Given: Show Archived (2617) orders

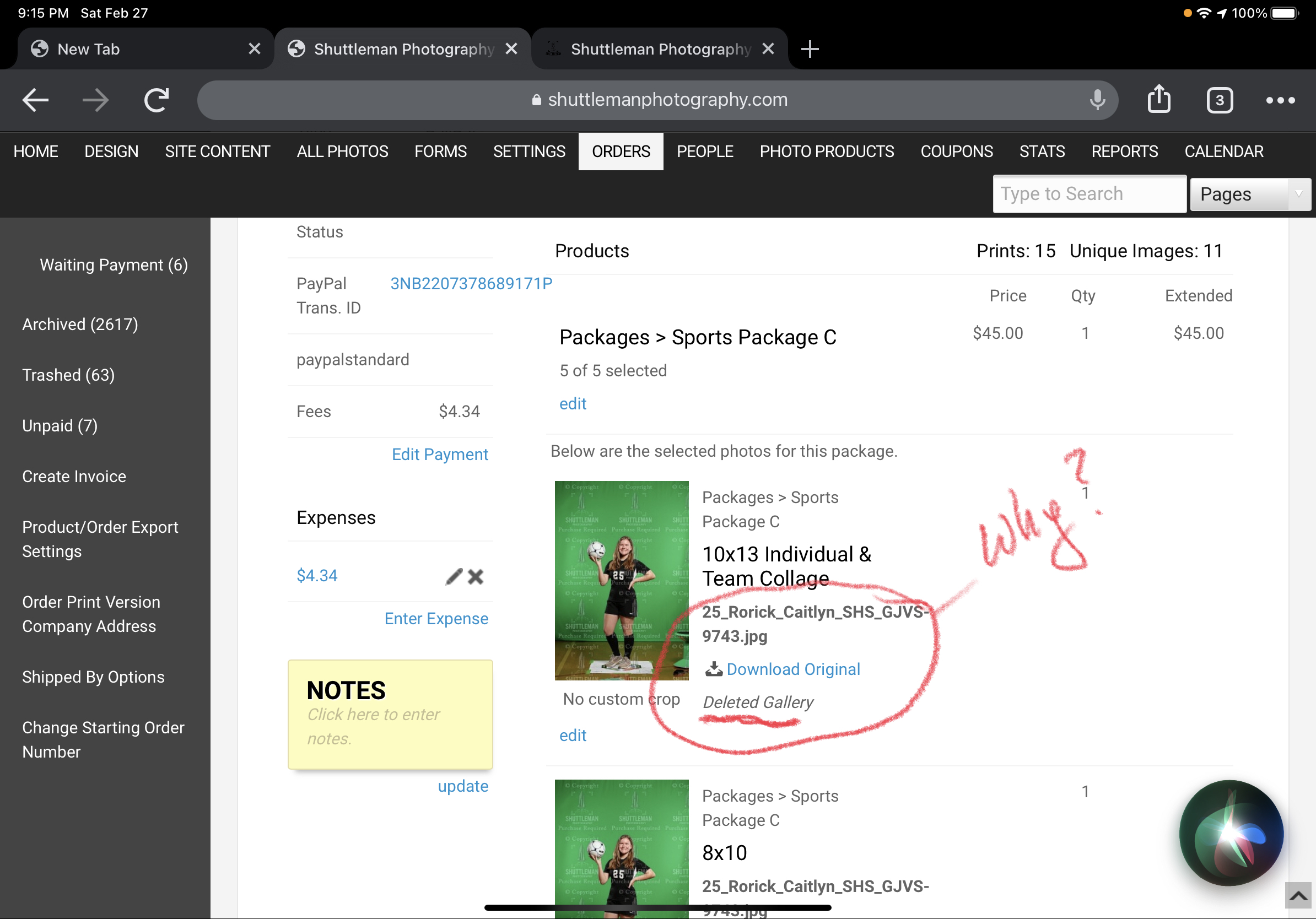Looking at the screenshot, I should tap(80, 325).
